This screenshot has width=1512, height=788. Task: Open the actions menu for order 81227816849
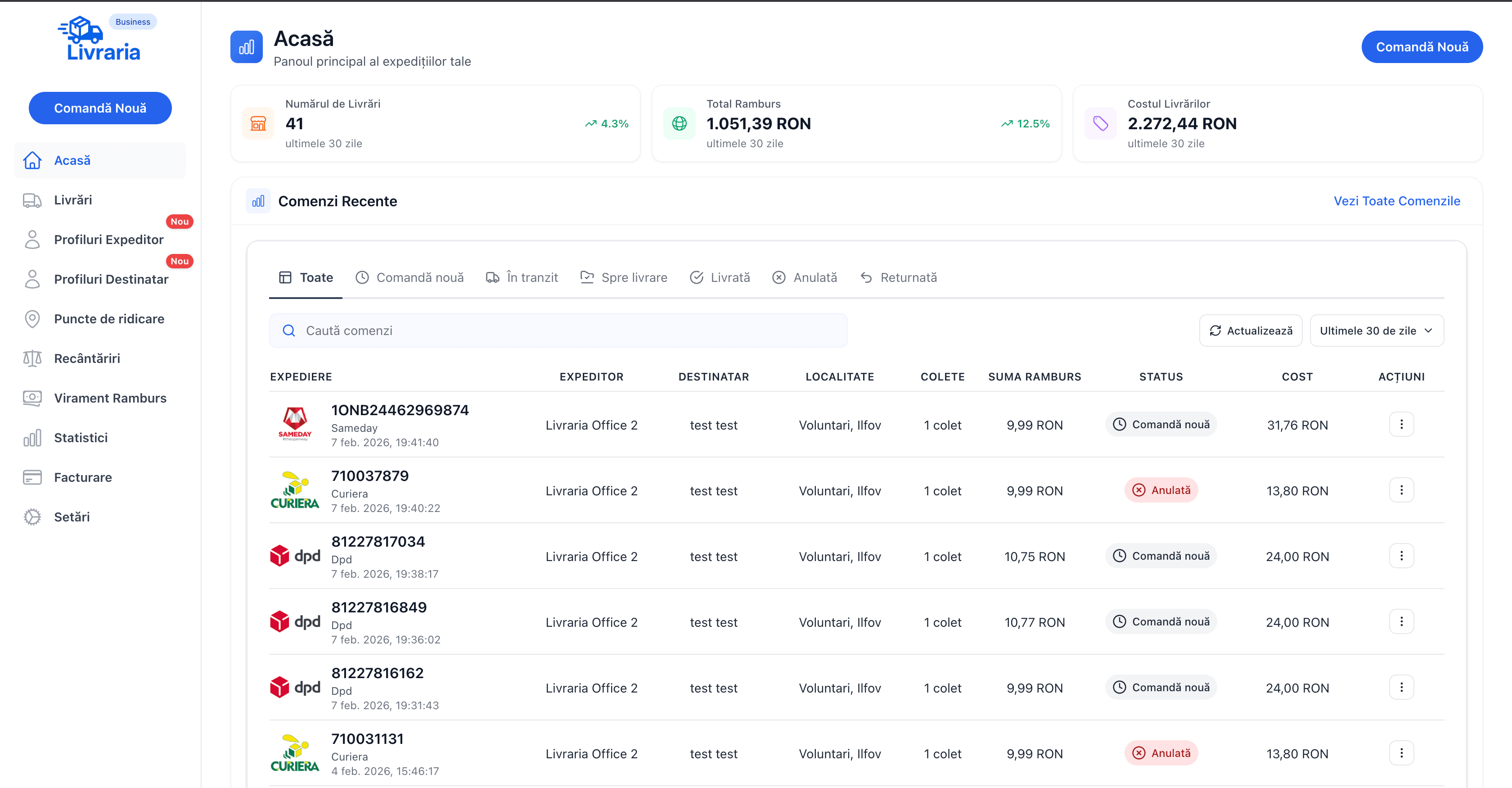(x=1401, y=621)
